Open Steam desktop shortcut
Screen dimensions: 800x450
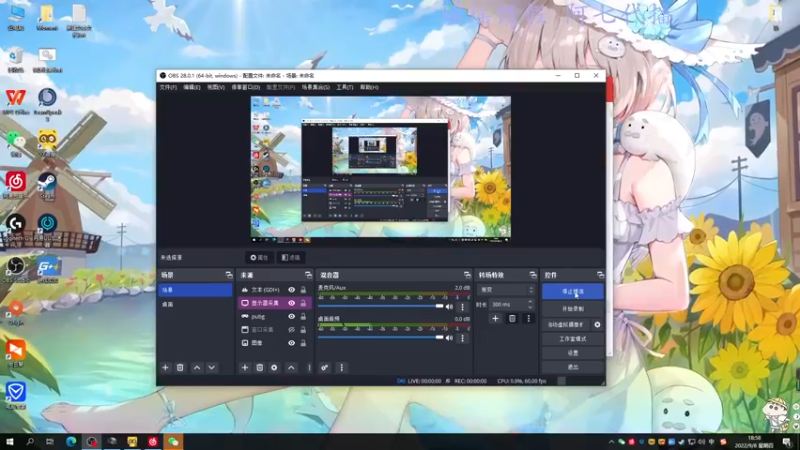tap(47, 186)
